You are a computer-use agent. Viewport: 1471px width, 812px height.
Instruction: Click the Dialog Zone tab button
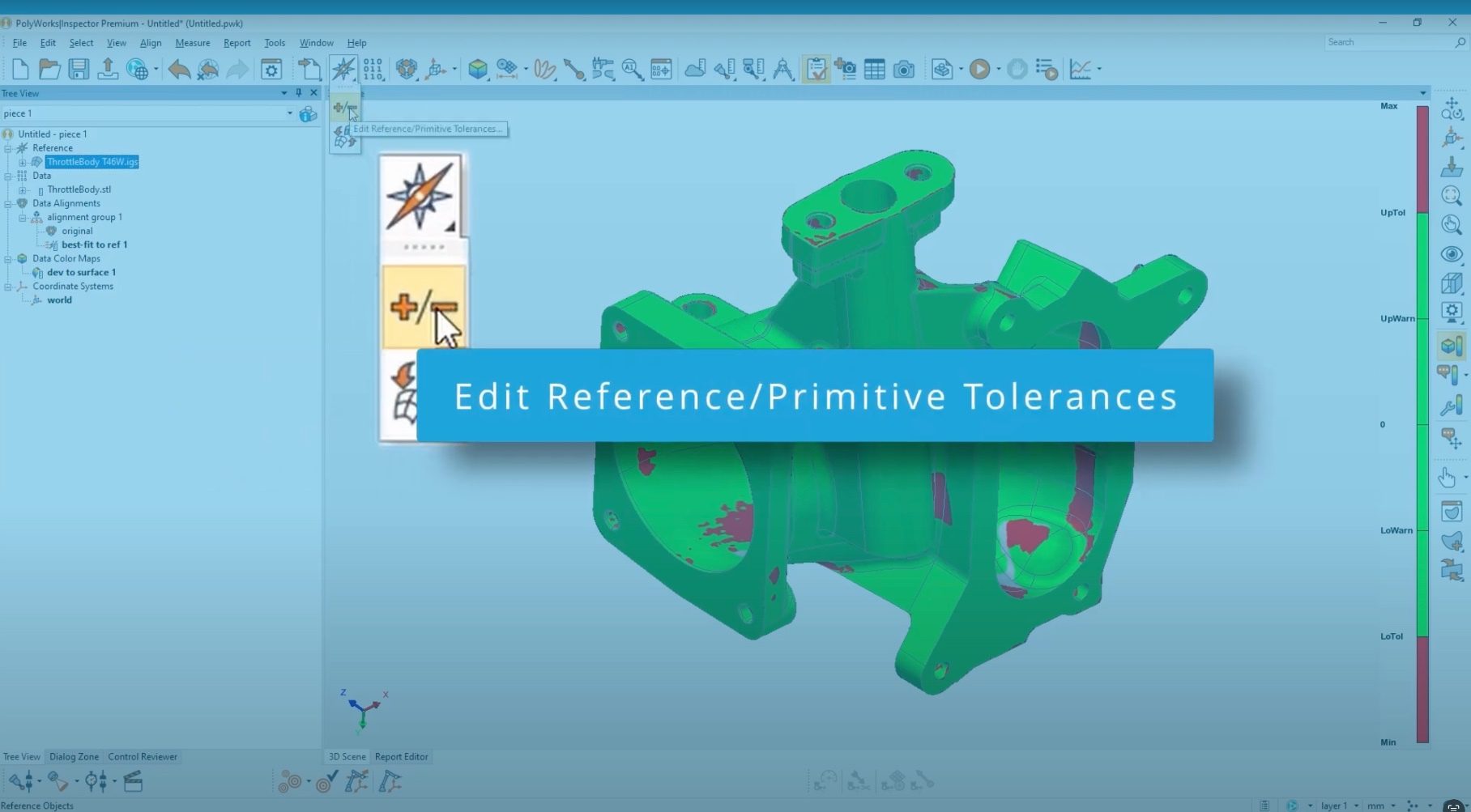click(x=74, y=756)
